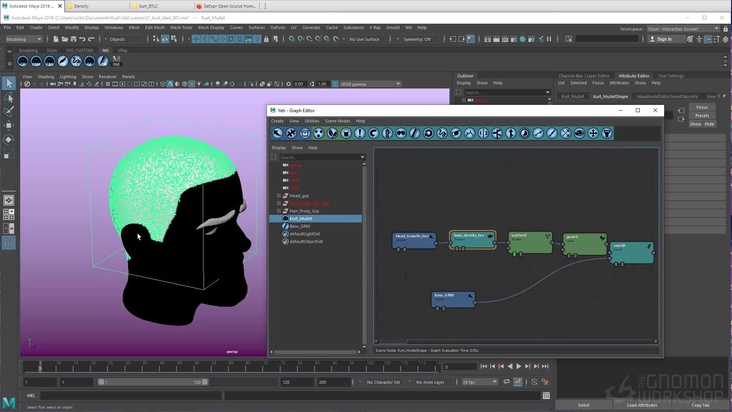The image size is (732, 412).
Task: Switch to the Attribute Editor tab
Action: [x=634, y=75]
